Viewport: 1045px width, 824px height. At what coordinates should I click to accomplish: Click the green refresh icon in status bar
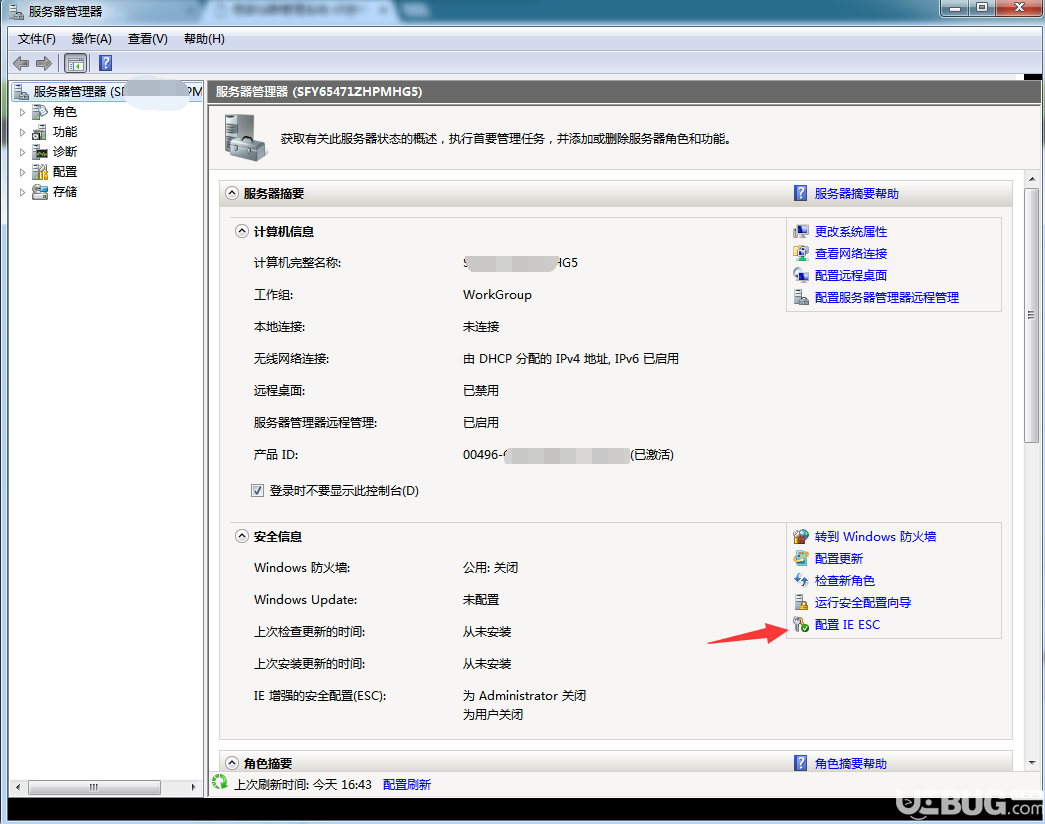click(219, 782)
